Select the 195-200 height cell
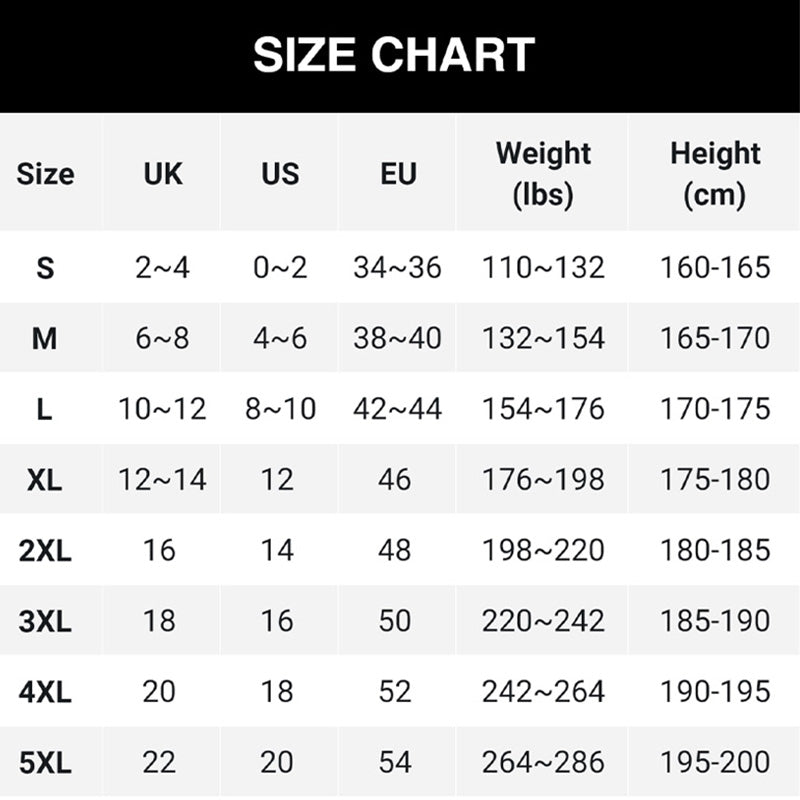The height and width of the screenshot is (800, 800). [x=715, y=763]
